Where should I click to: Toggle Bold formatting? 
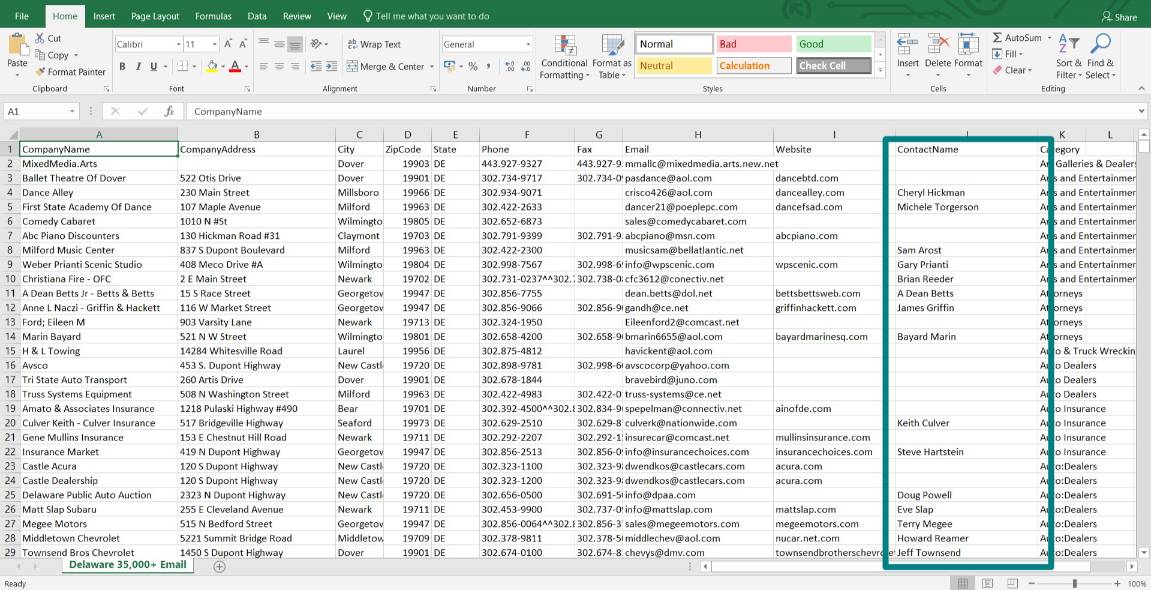[x=122, y=67]
